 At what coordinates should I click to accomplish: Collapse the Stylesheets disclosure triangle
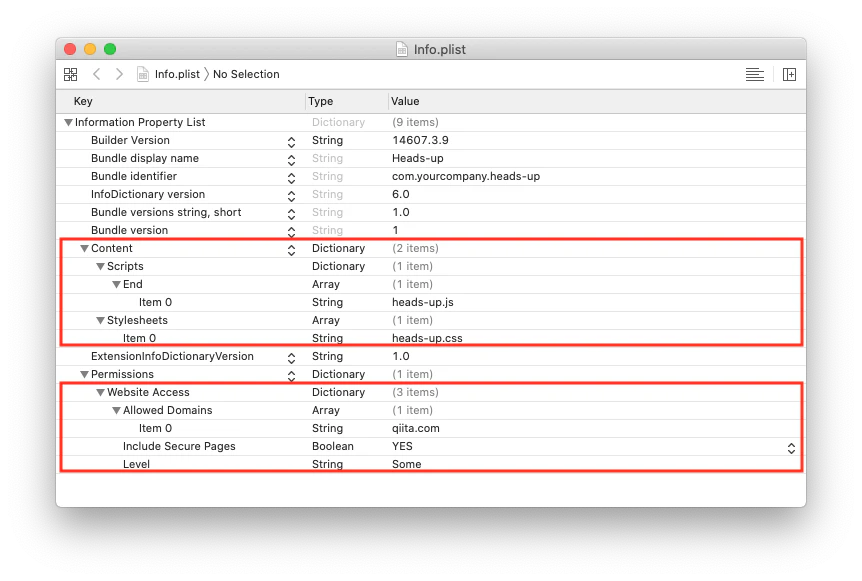point(100,320)
